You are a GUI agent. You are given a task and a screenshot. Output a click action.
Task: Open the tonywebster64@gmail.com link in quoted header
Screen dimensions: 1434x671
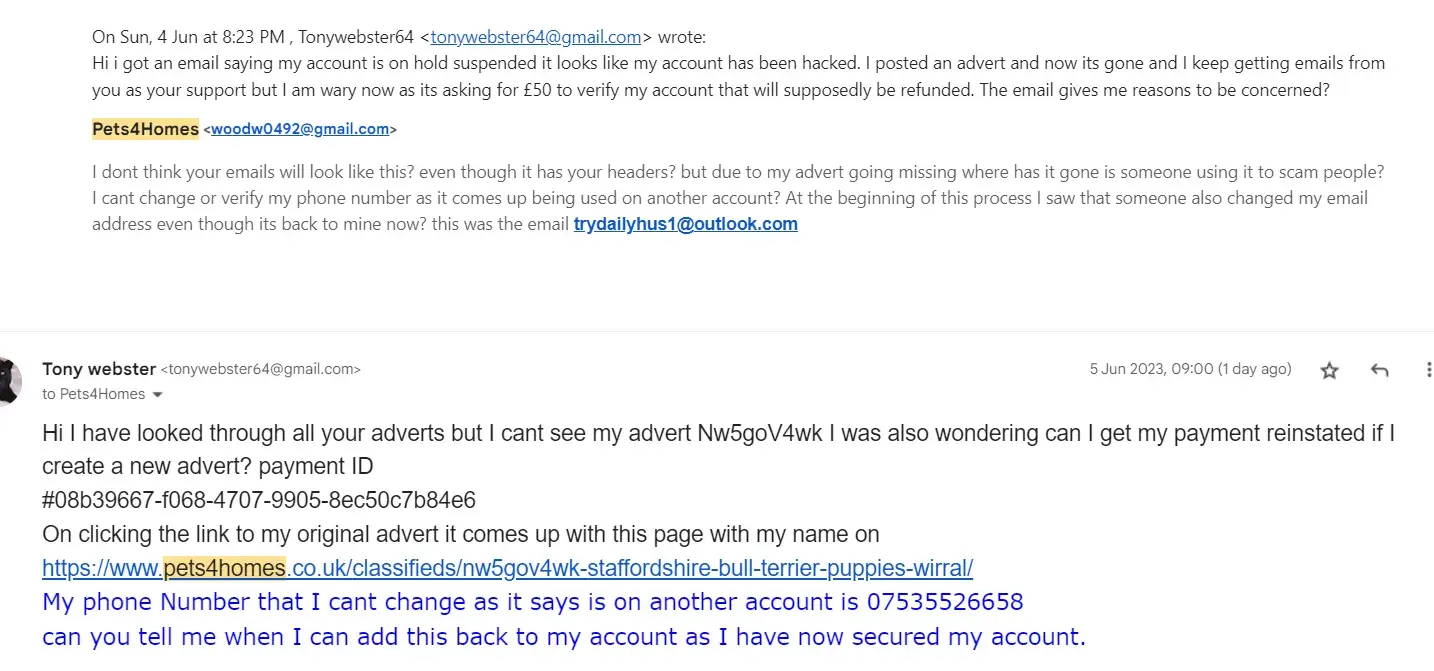coord(536,37)
